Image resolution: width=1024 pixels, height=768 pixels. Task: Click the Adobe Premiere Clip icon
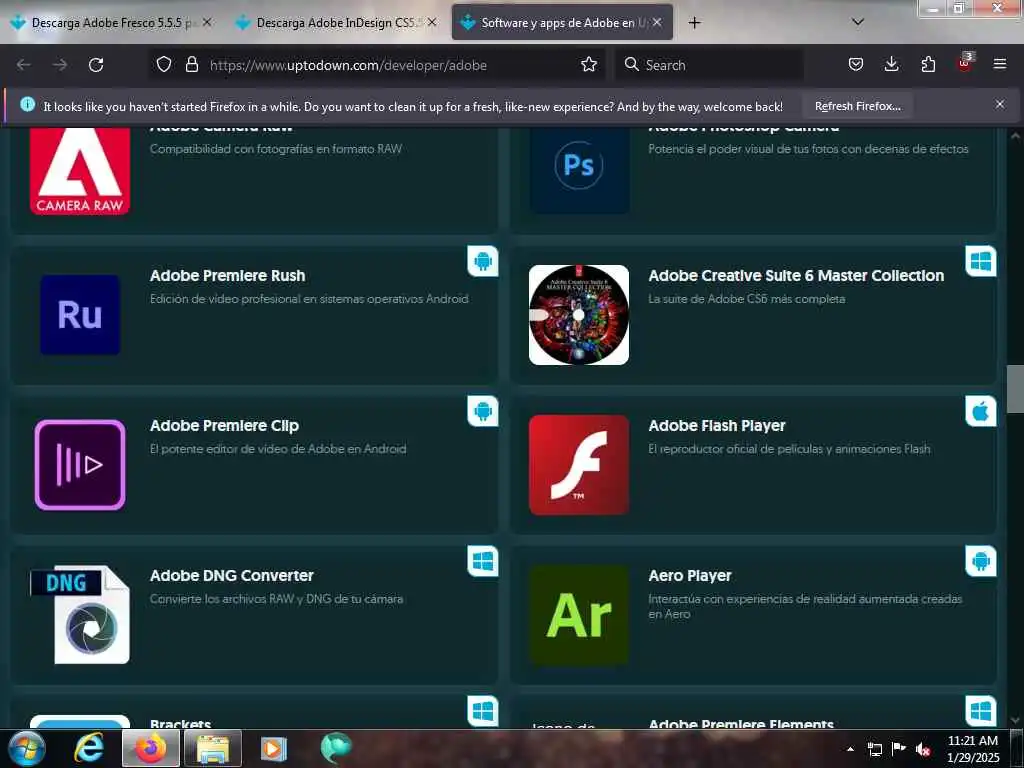(x=80, y=465)
